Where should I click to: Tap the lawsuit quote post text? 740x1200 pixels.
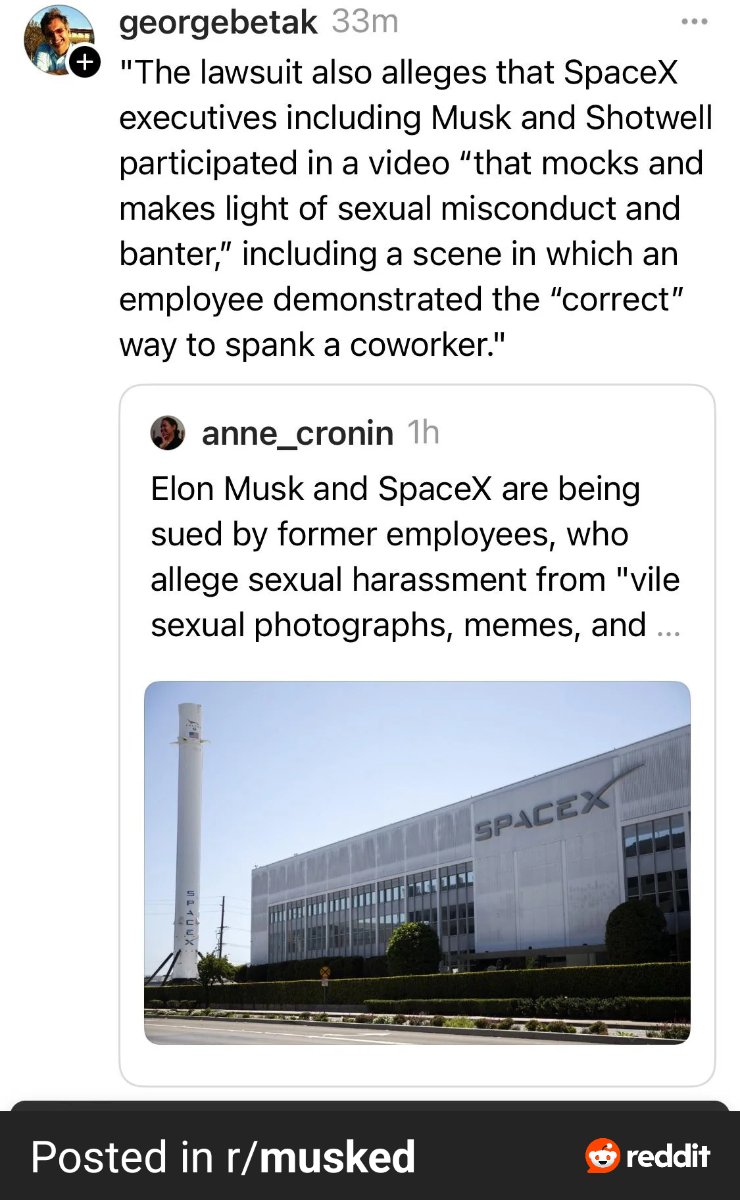(x=415, y=208)
